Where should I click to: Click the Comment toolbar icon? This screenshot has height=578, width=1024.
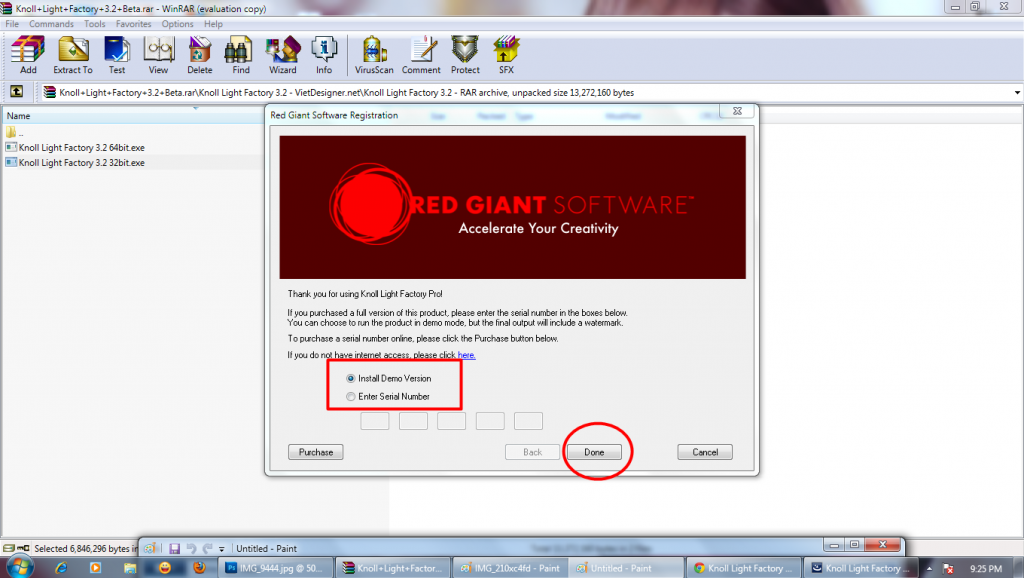pos(421,55)
